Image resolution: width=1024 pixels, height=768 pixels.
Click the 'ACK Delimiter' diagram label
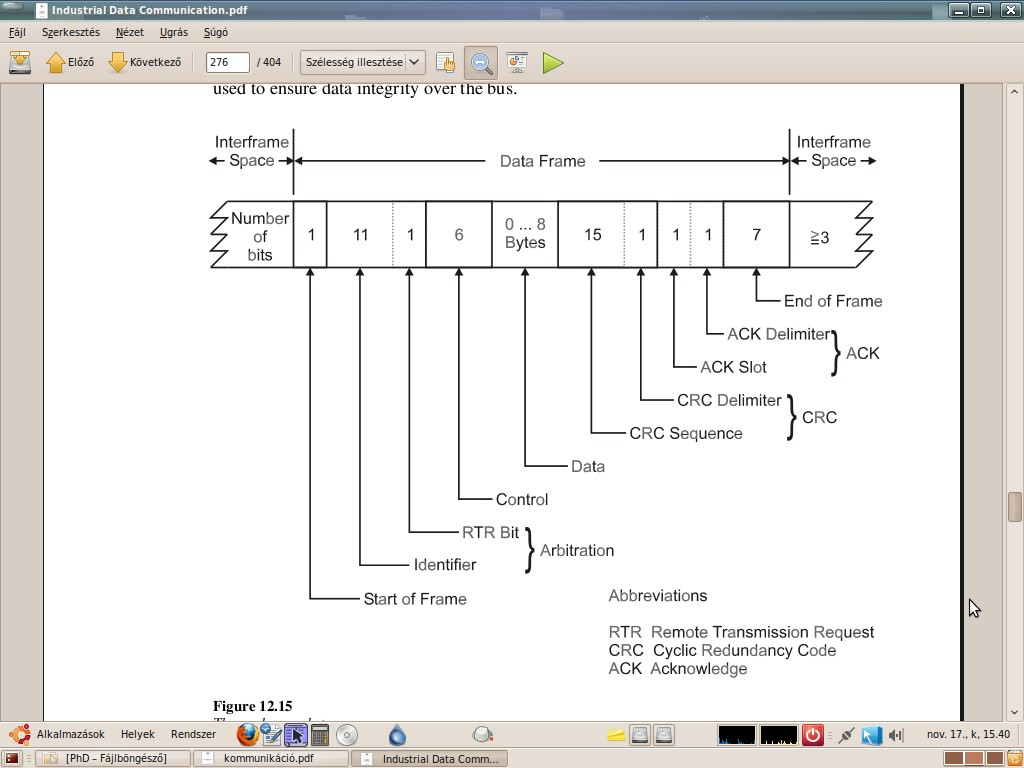tap(778, 334)
